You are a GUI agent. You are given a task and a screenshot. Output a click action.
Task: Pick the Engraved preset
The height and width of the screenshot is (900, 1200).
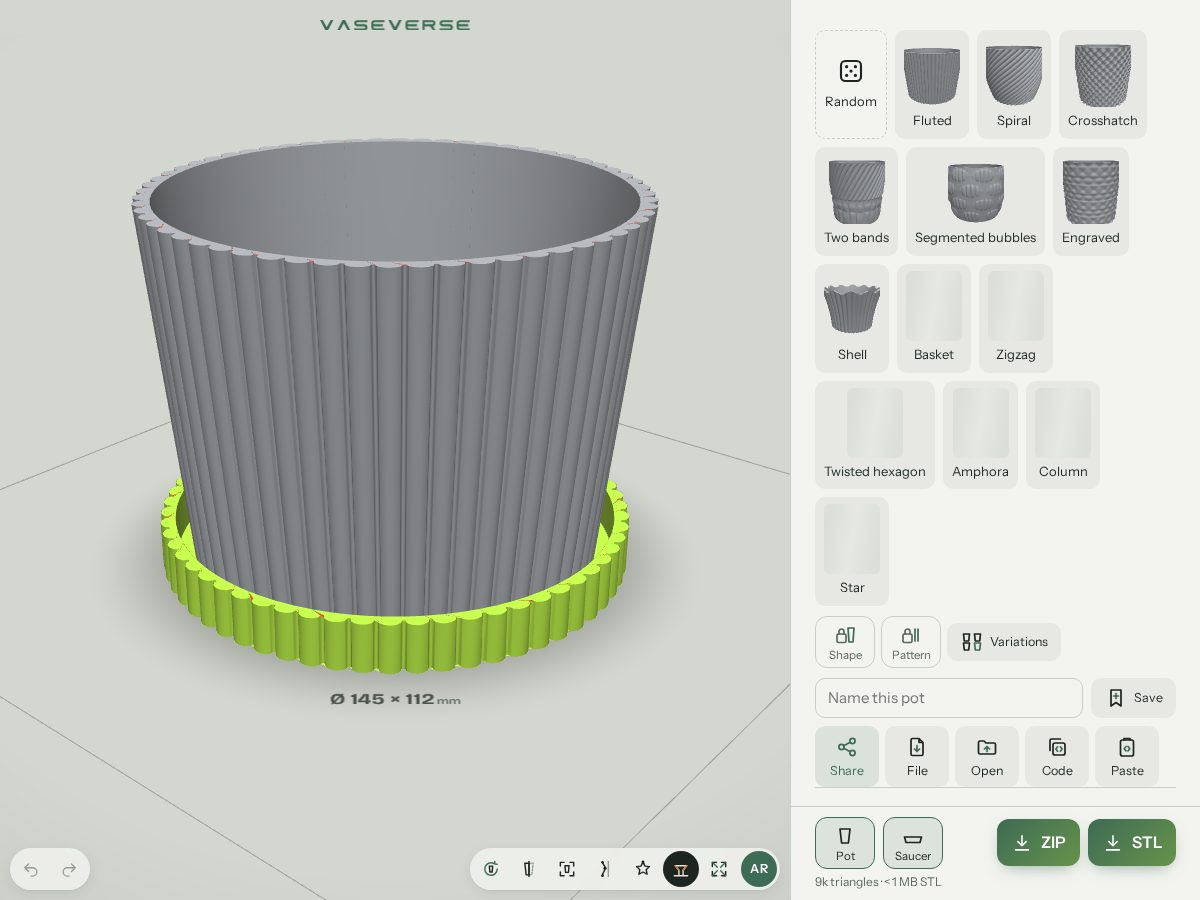click(x=1091, y=201)
